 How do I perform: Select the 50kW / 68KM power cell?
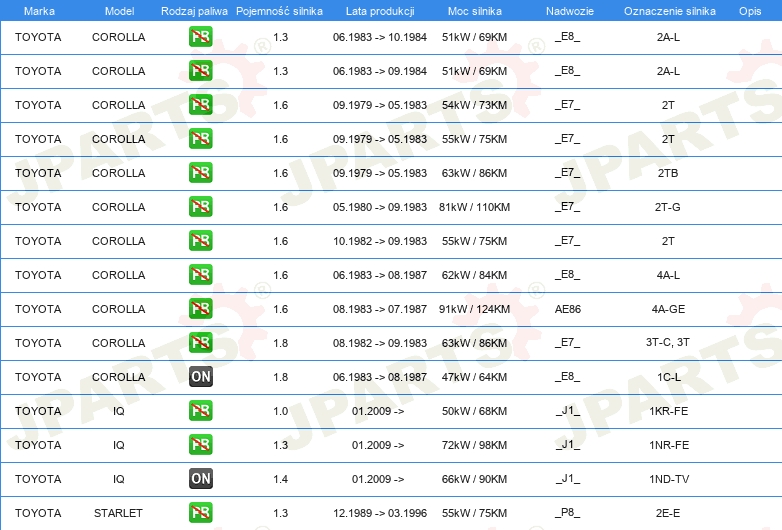(474, 411)
